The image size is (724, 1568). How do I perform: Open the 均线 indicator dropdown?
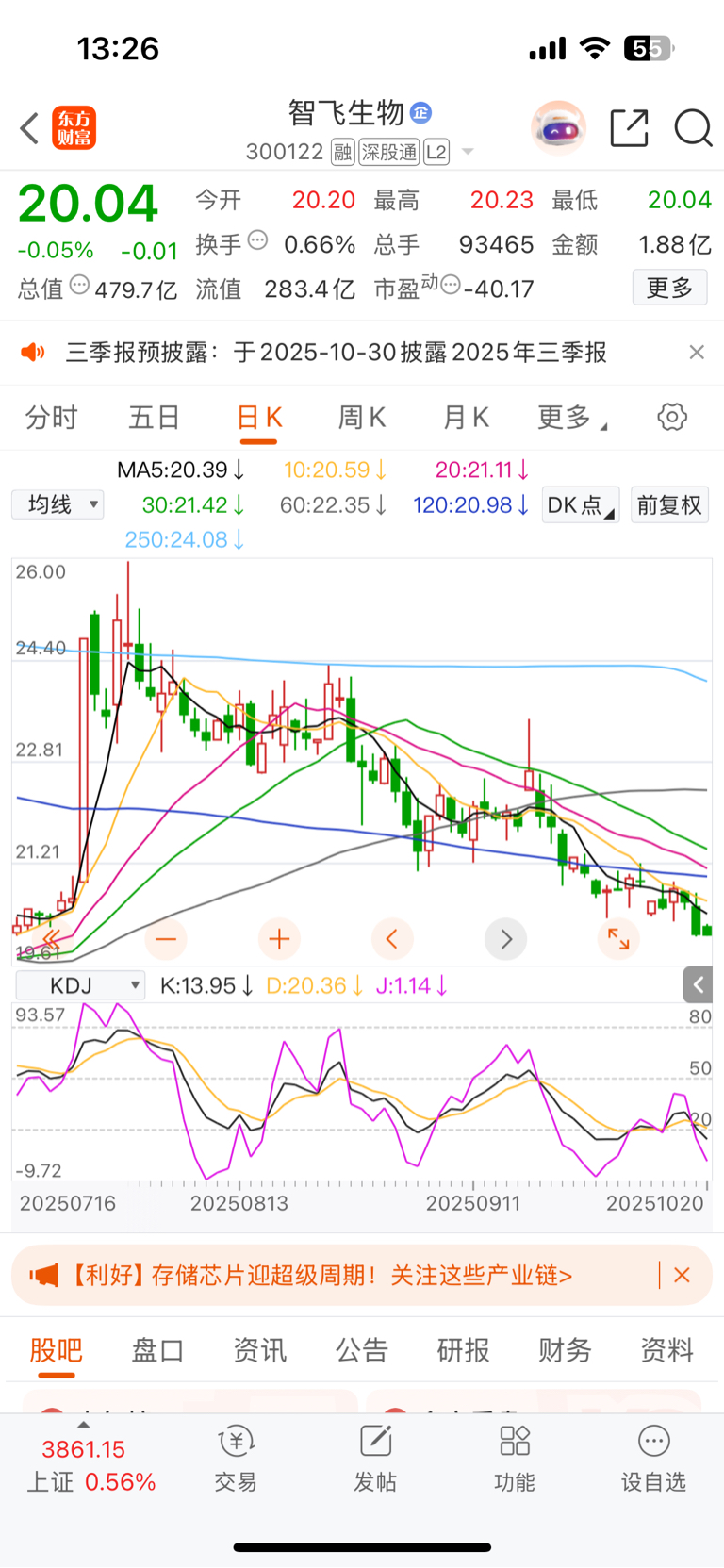pyautogui.click(x=58, y=504)
